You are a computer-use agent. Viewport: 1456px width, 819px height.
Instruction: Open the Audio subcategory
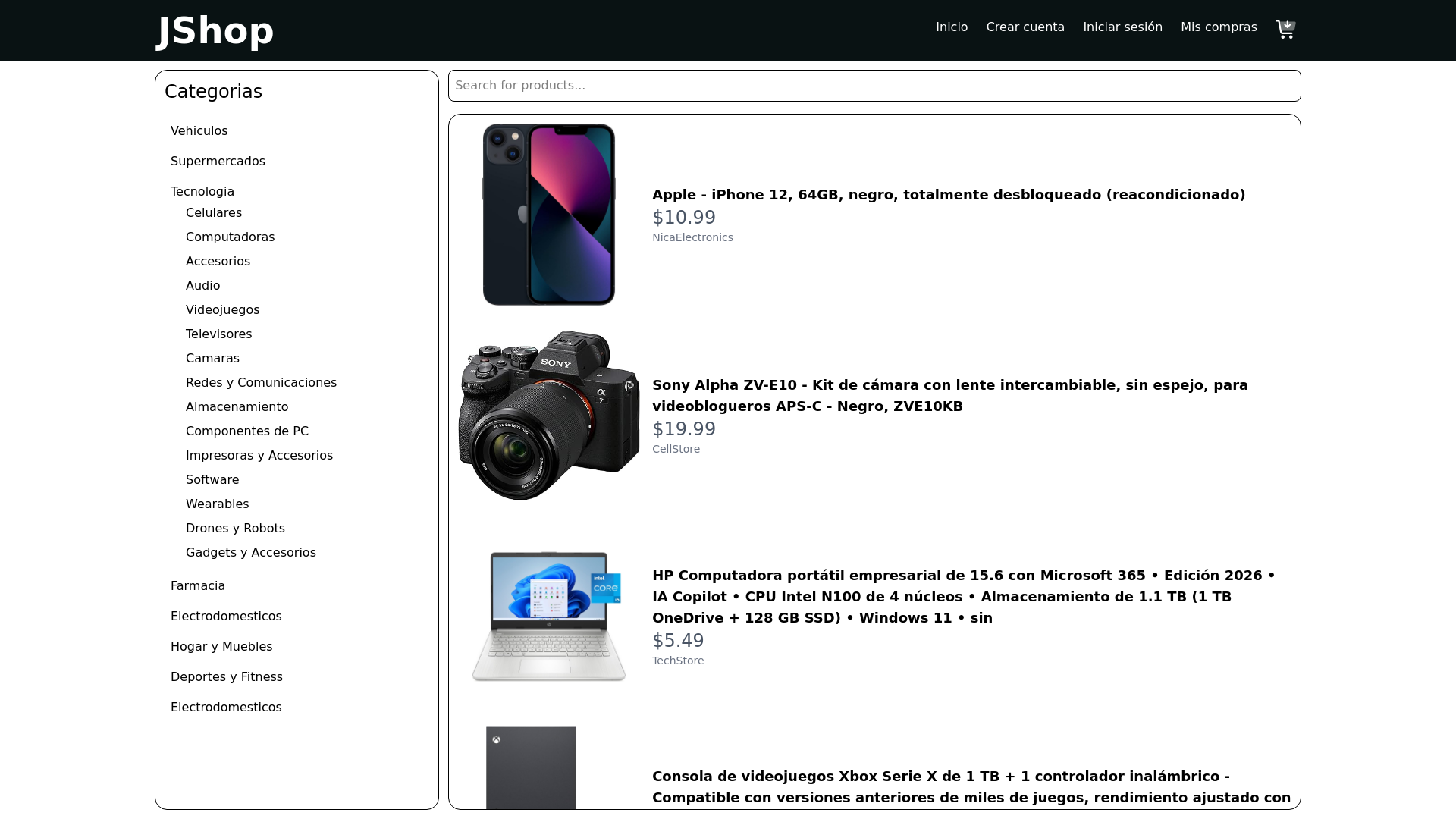[x=203, y=286]
